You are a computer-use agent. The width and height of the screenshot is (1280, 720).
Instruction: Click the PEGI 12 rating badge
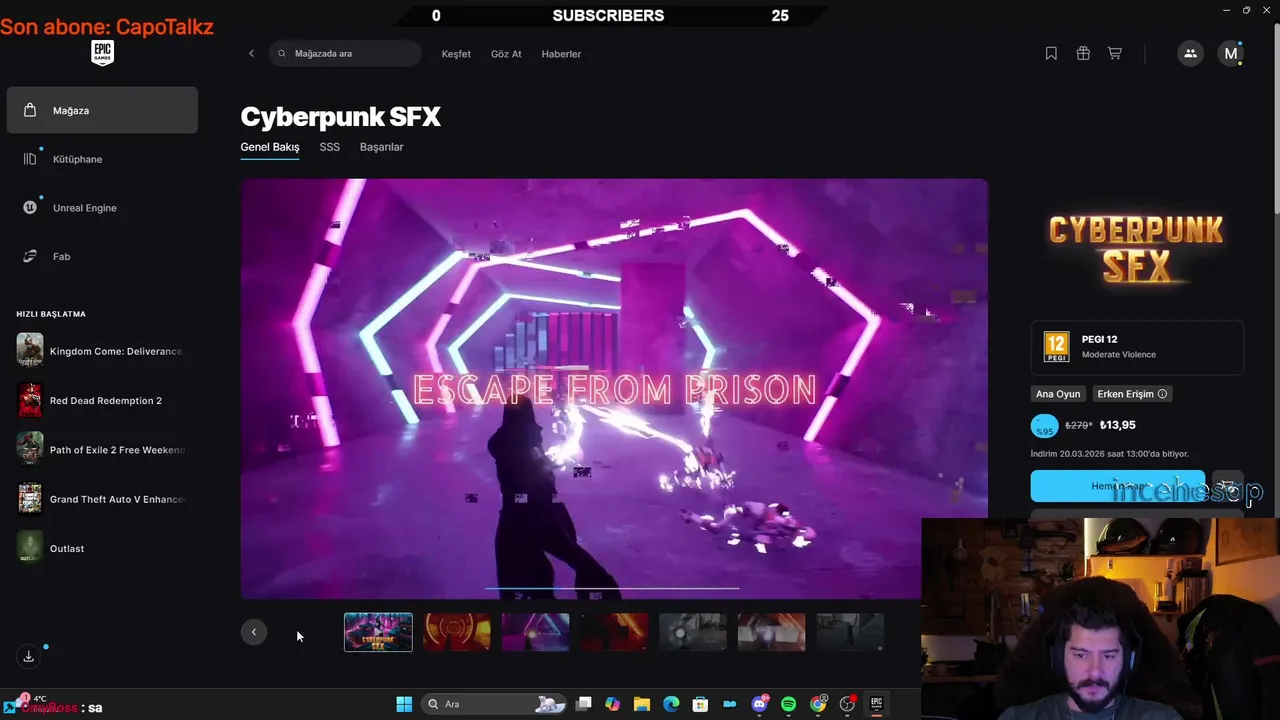coord(1137,347)
